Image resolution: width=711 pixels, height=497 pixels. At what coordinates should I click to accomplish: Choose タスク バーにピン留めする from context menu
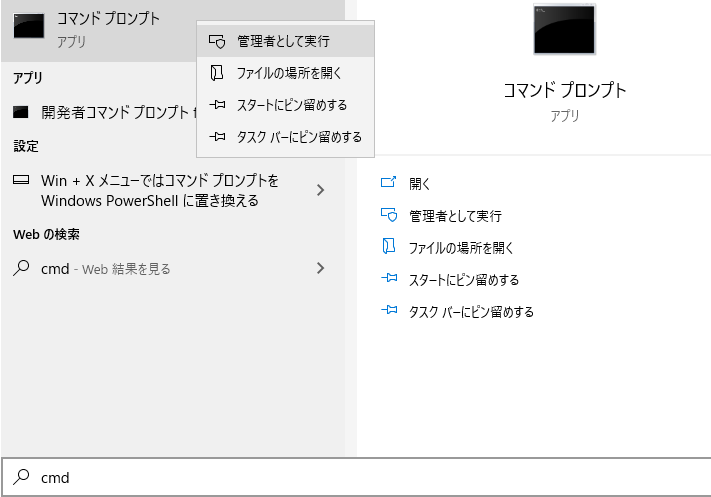285,137
